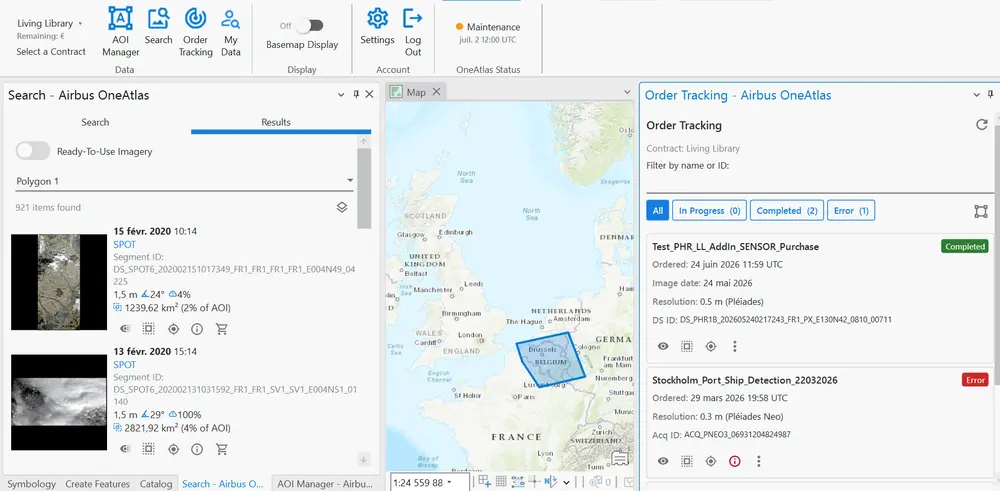Select the All orders filter

658,210
